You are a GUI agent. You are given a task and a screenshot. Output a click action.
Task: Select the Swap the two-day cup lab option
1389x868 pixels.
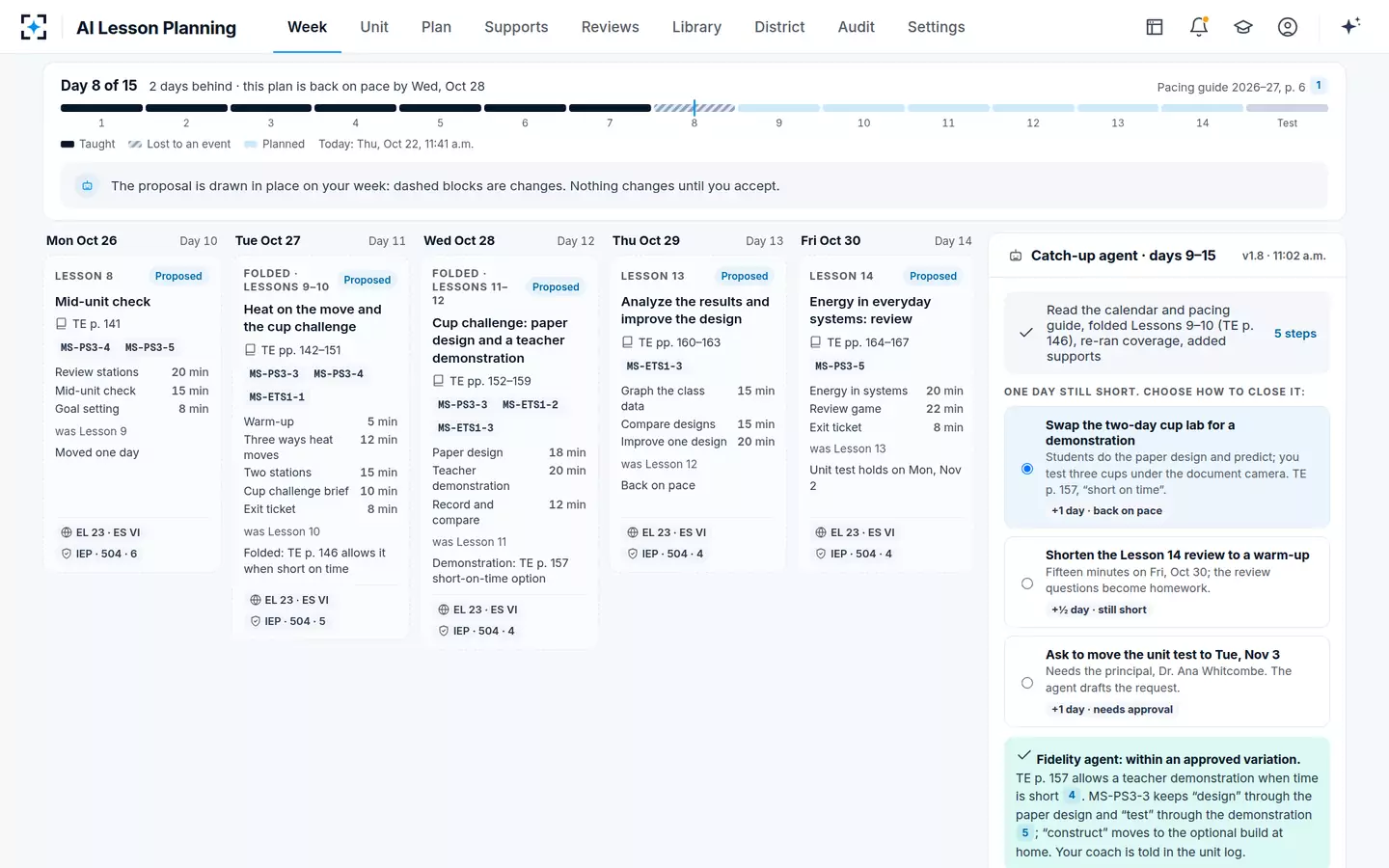point(1027,469)
